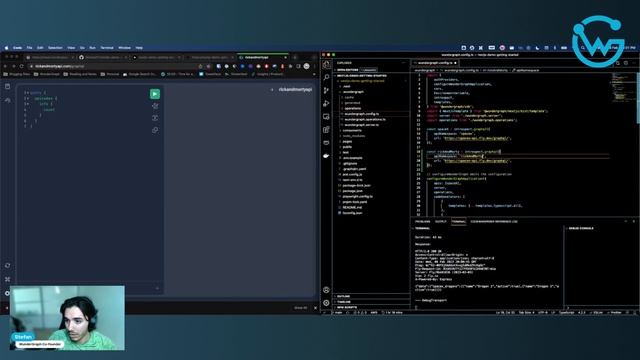Expand the node_modules folder in Explorer
Image resolution: width=640 pixels, height=360 pixels.
pyautogui.click(x=353, y=136)
